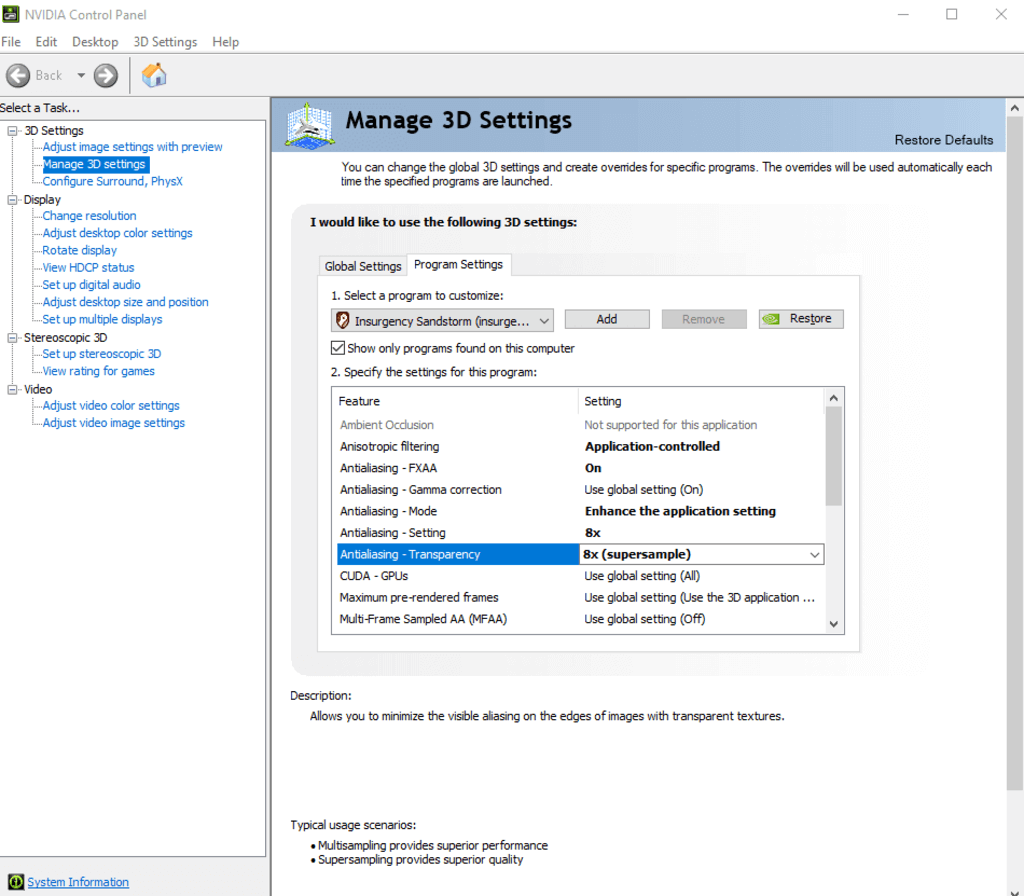
Task: Click the settings list scroll-down arrow
Action: click(833, 624)
